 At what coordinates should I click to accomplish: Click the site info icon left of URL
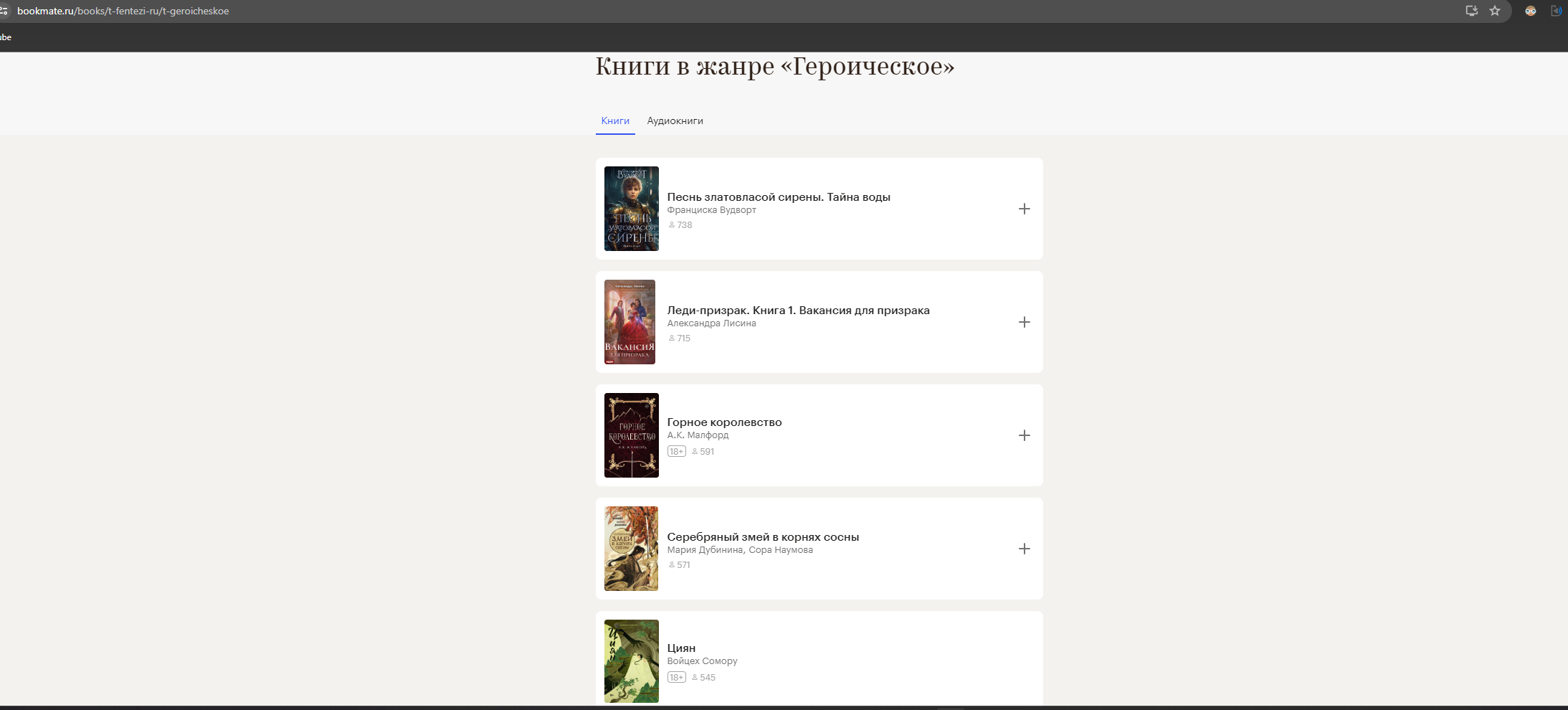(x=4, y=11)
